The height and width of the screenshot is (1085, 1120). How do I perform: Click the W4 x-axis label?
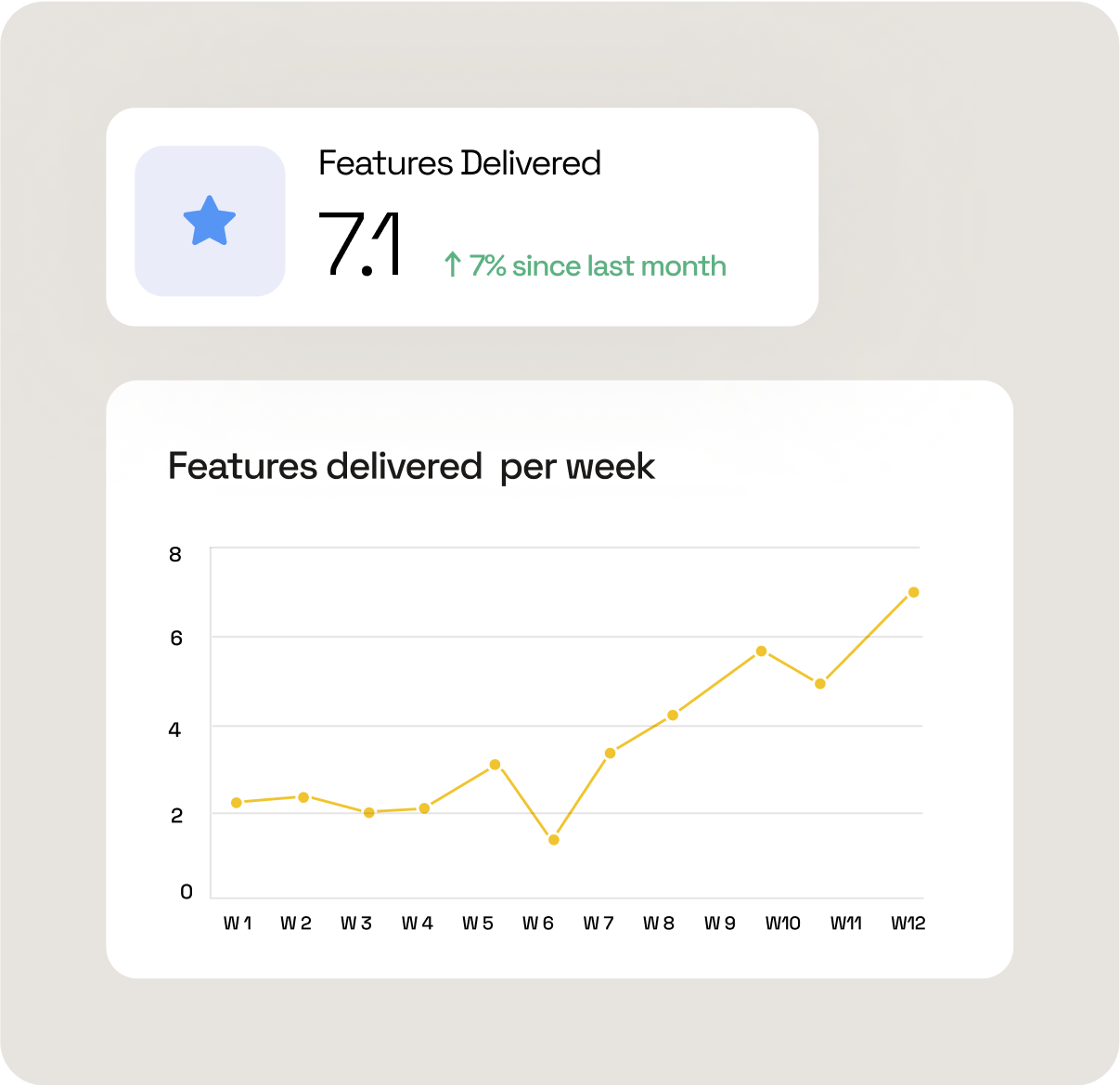pyautogui.click(x=418, y=924)
